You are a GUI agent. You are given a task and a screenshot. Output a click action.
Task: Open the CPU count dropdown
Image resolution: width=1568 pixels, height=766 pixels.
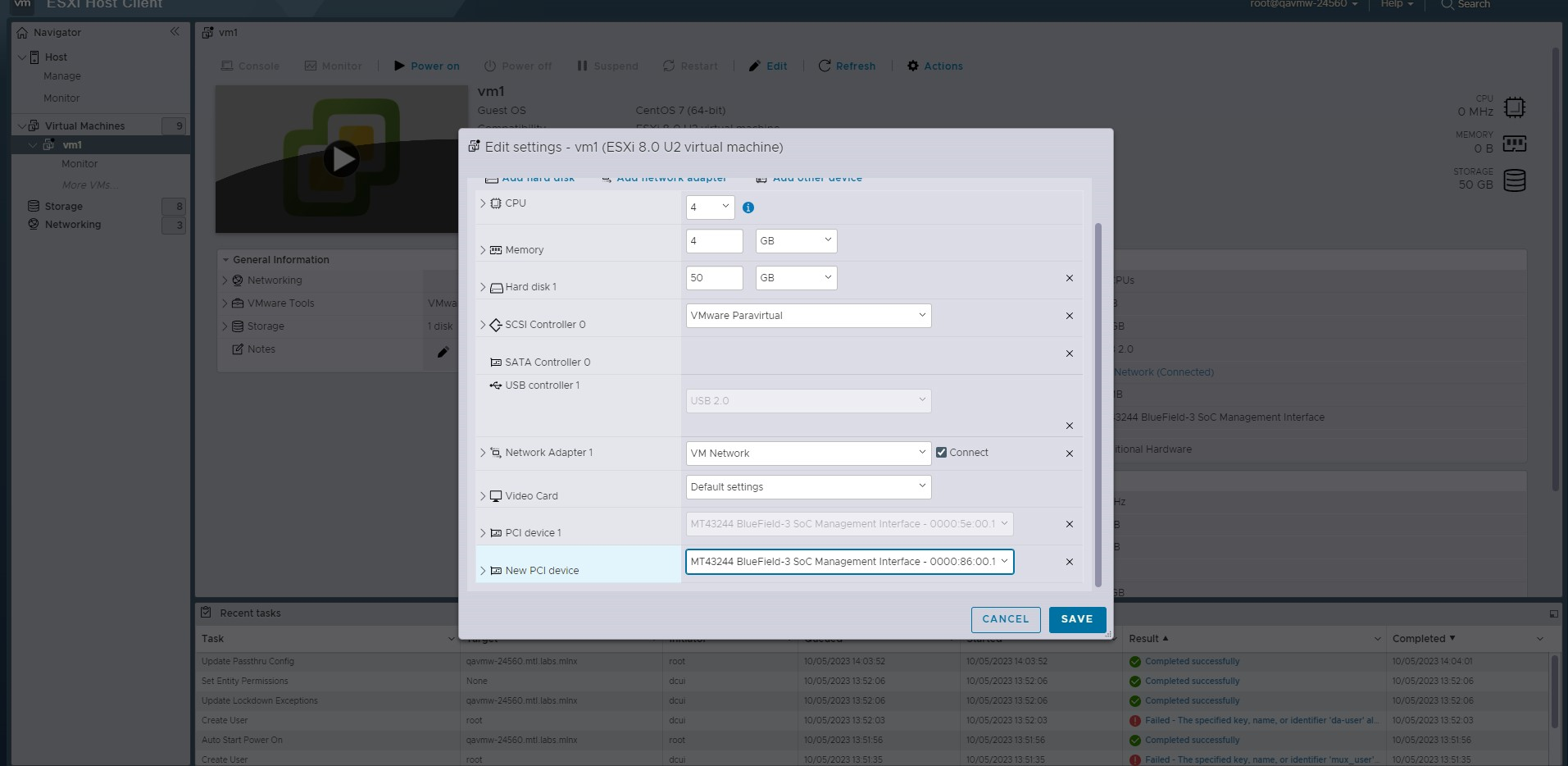710,207
